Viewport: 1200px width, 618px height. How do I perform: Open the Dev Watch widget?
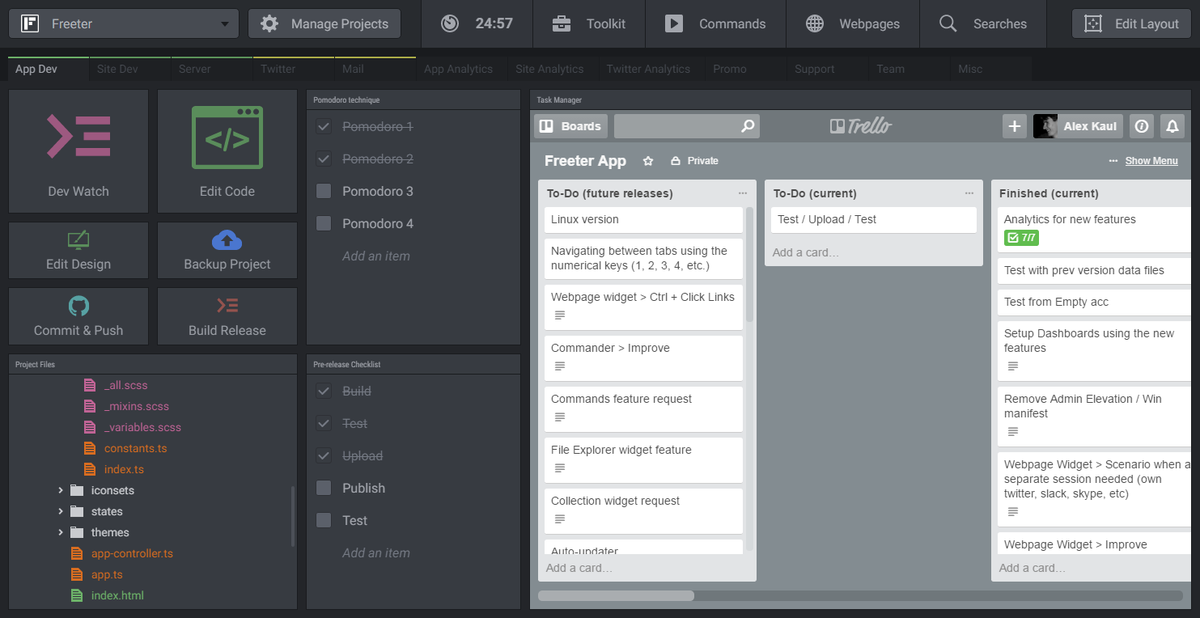(x=78, y=150)
